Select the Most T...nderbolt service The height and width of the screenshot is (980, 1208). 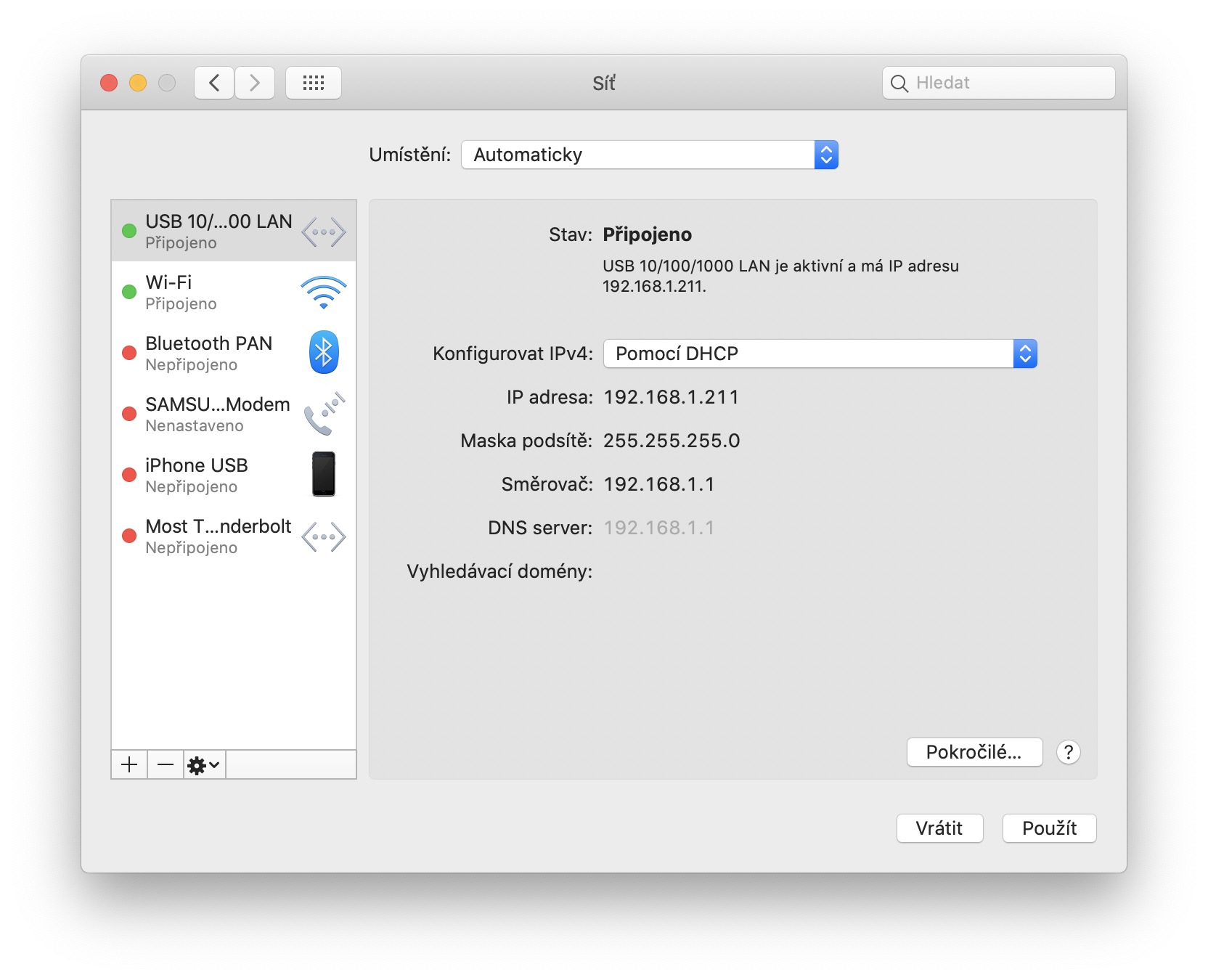coord(234,536)
